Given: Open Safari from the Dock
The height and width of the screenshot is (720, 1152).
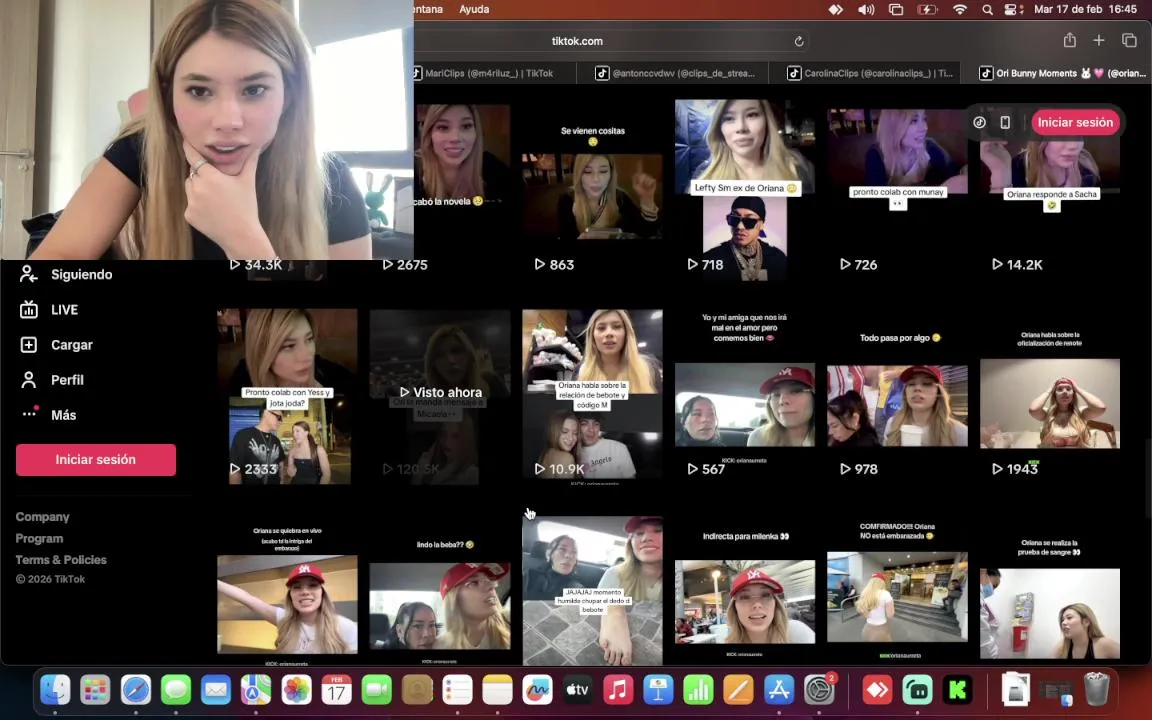Looking at the screenshot, I should pyautogui.click(x=135, y=690).
